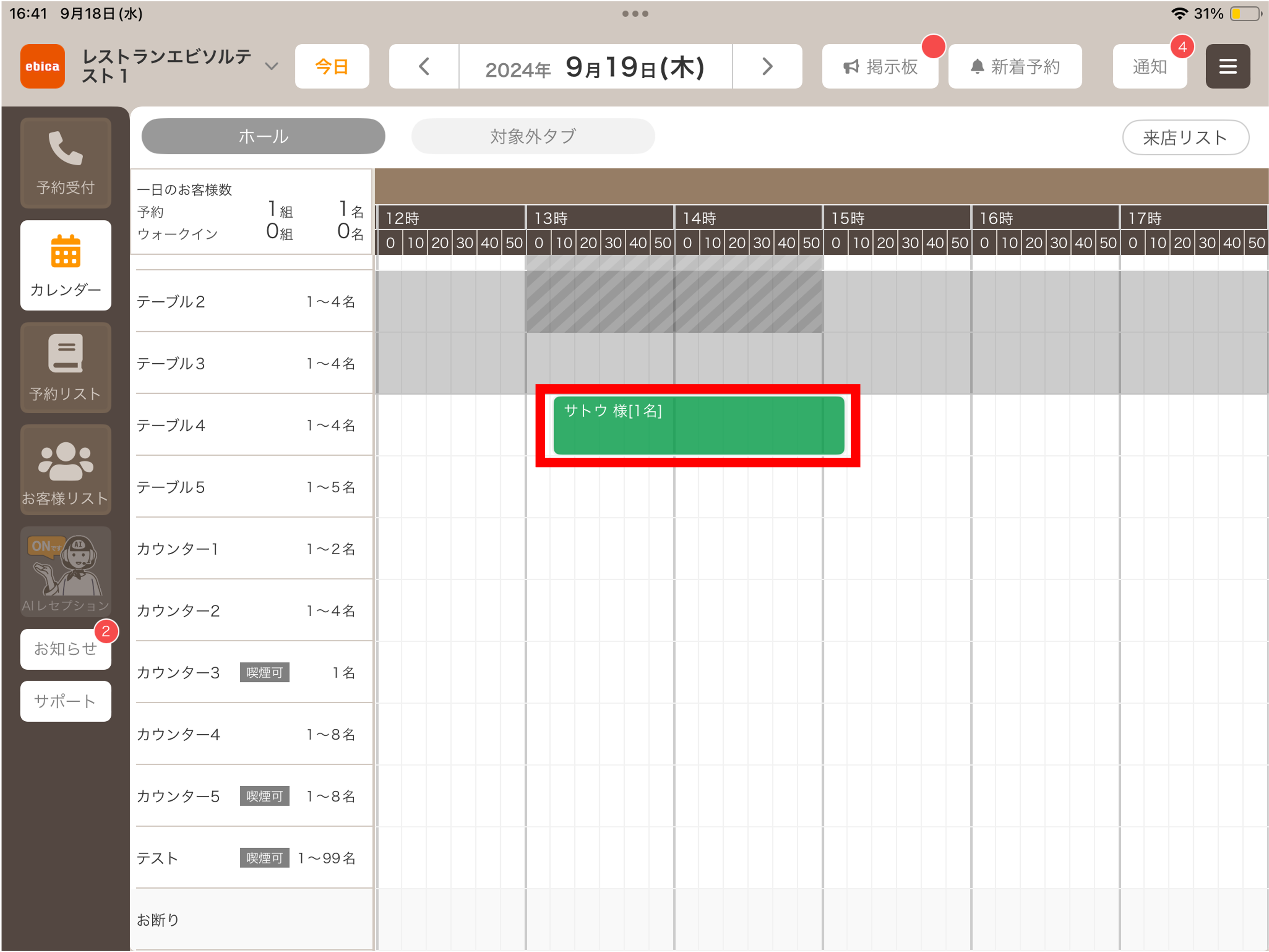Select the カウンター3 row
This screenshot has height=952, width=1269.
pyautogui.click(x=253, y=673)
